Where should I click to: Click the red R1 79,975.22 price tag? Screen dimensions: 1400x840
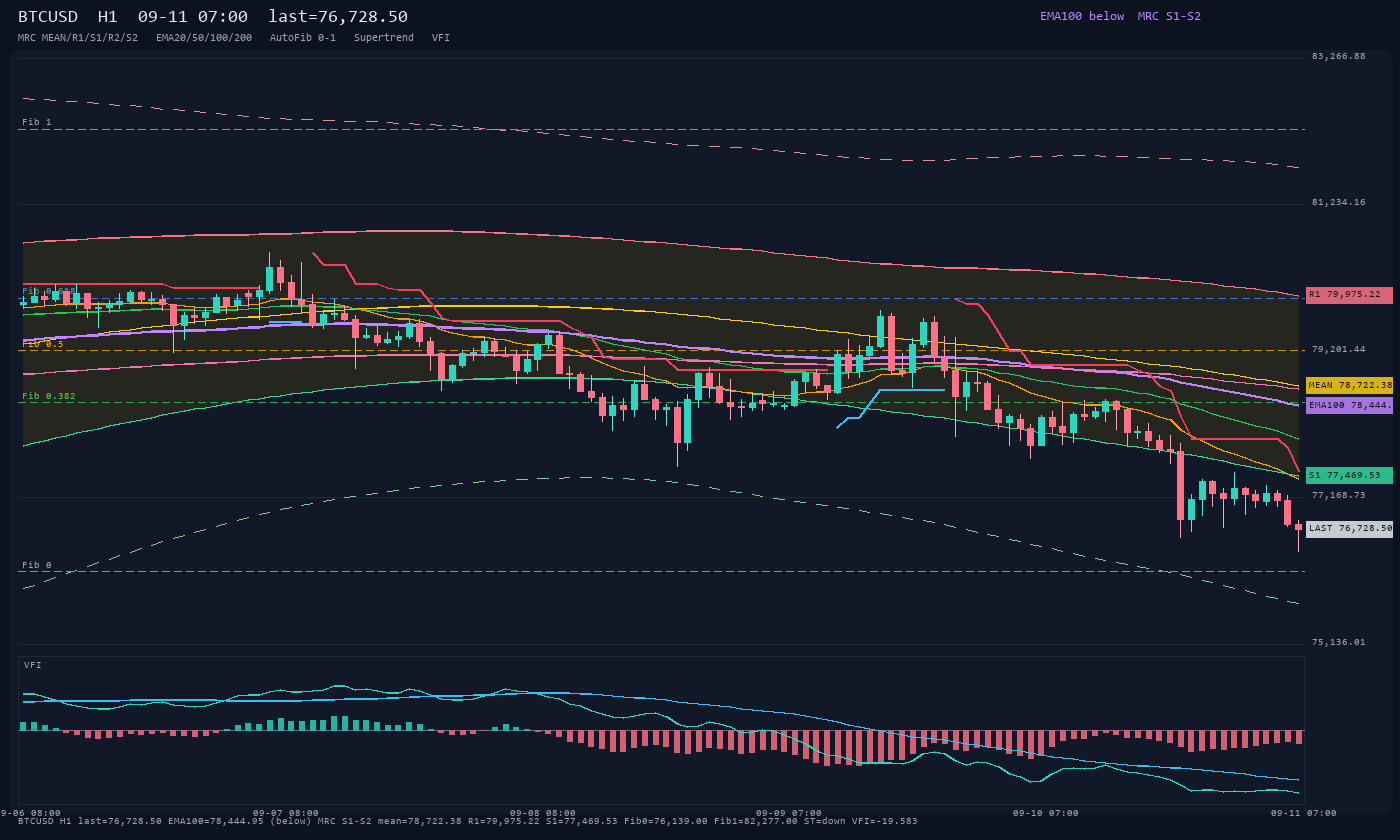(1349, 295)
